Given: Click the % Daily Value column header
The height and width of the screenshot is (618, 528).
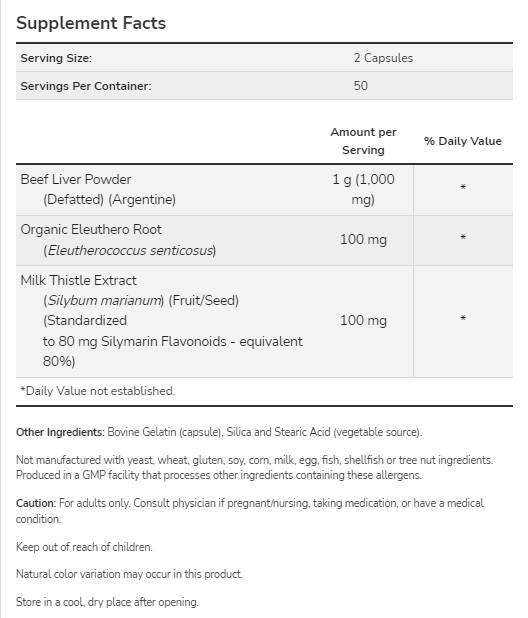Looking at the screenshot, I should (463, 141).
